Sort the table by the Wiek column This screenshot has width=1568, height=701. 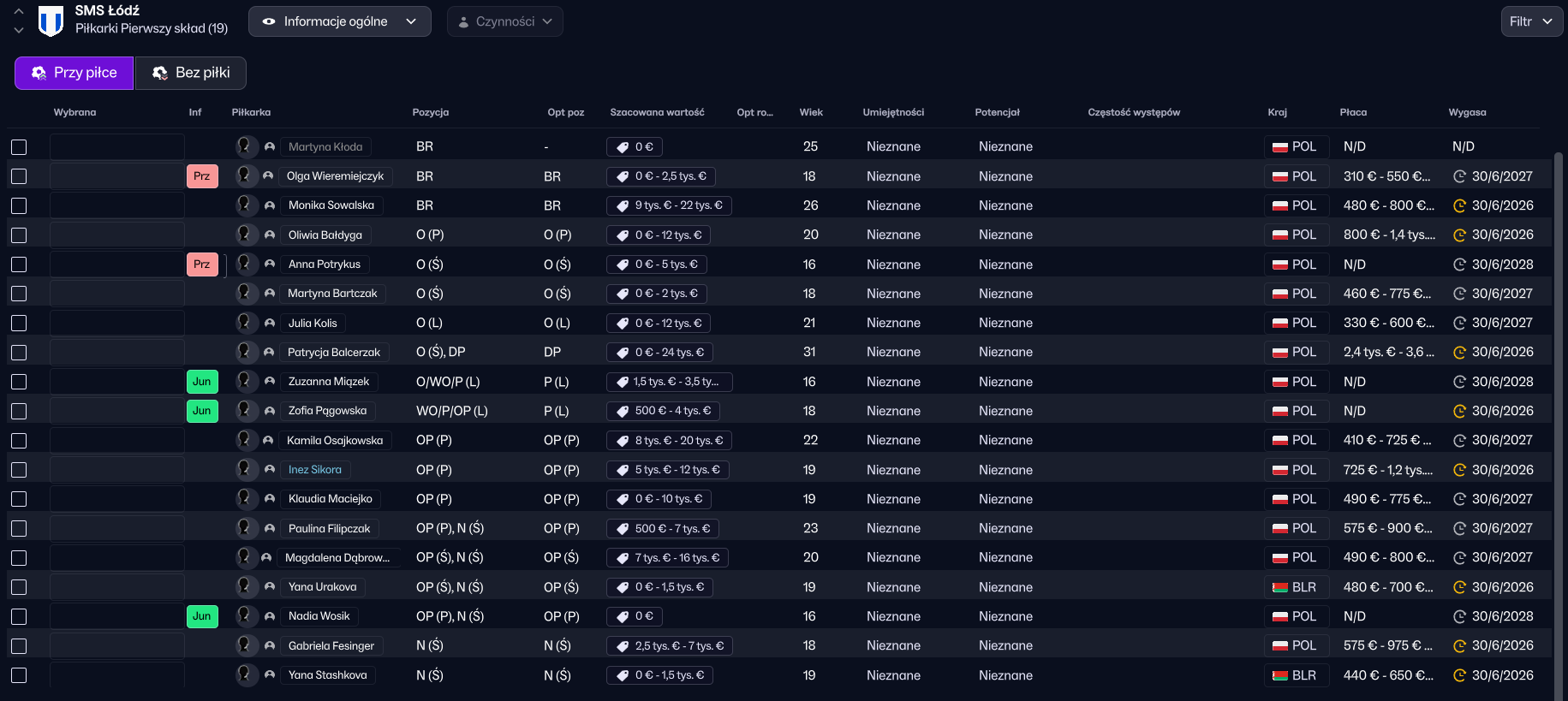pos(810,112)
